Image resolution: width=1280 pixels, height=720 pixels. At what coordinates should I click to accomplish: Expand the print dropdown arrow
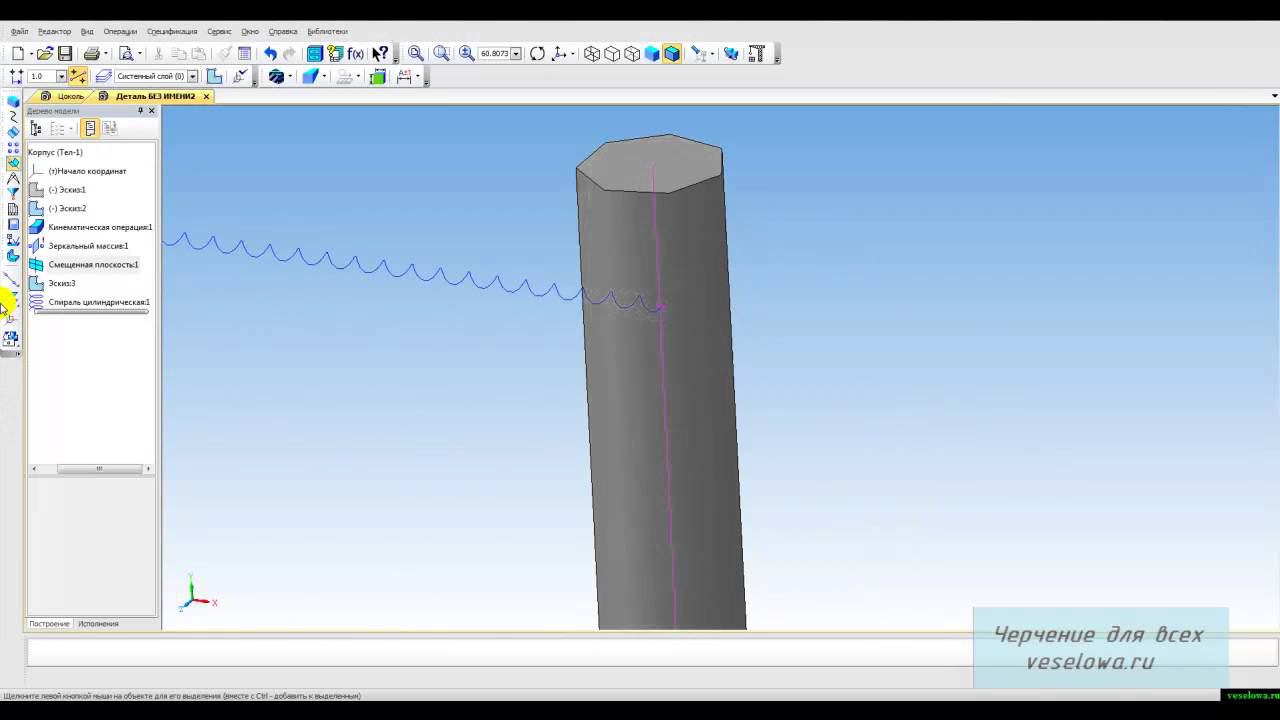pyautogui.click(x=106, y=54)
